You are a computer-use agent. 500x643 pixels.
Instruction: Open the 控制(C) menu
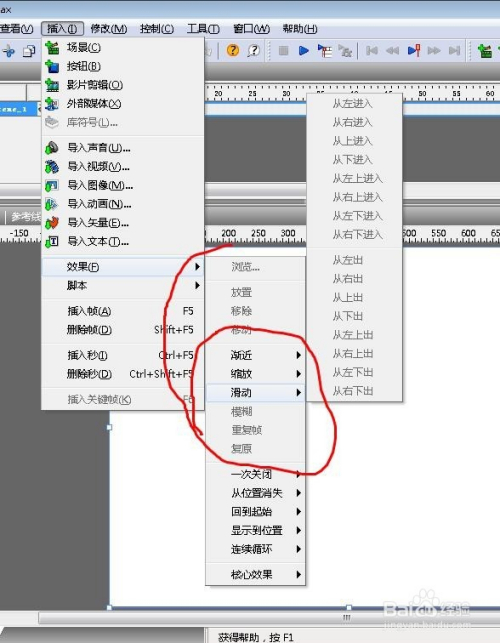(x=157, y=29)
